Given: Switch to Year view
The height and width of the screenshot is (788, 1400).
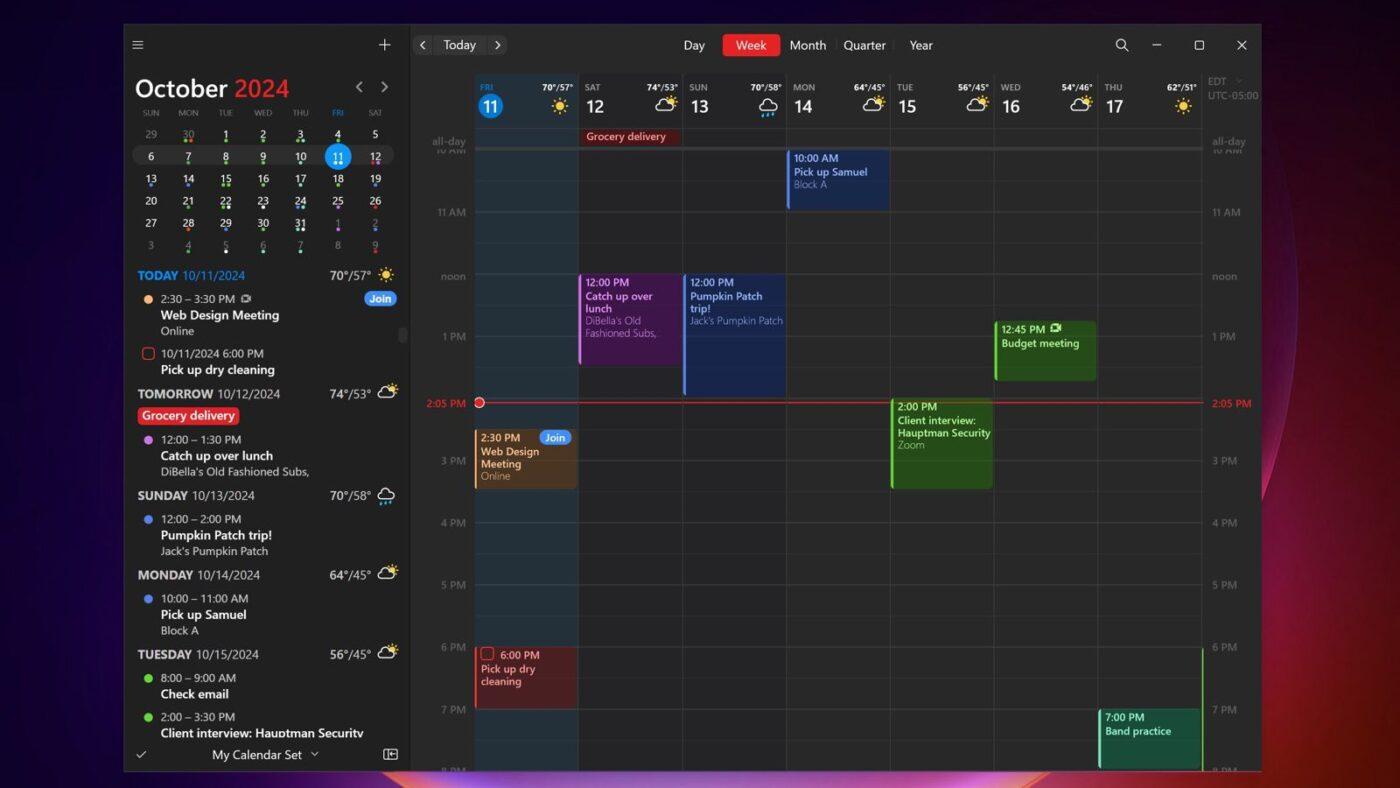Looking at the screenshot, I should [921, 45].
